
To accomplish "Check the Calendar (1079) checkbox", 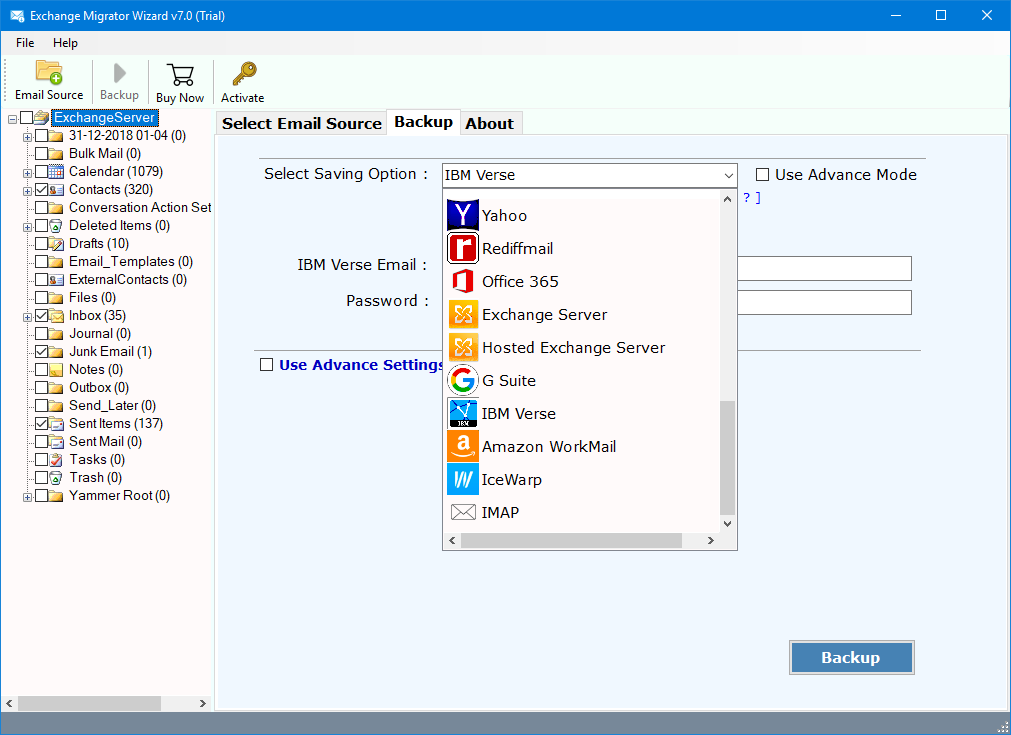I will pyautogui.click(x=41, y=172).
